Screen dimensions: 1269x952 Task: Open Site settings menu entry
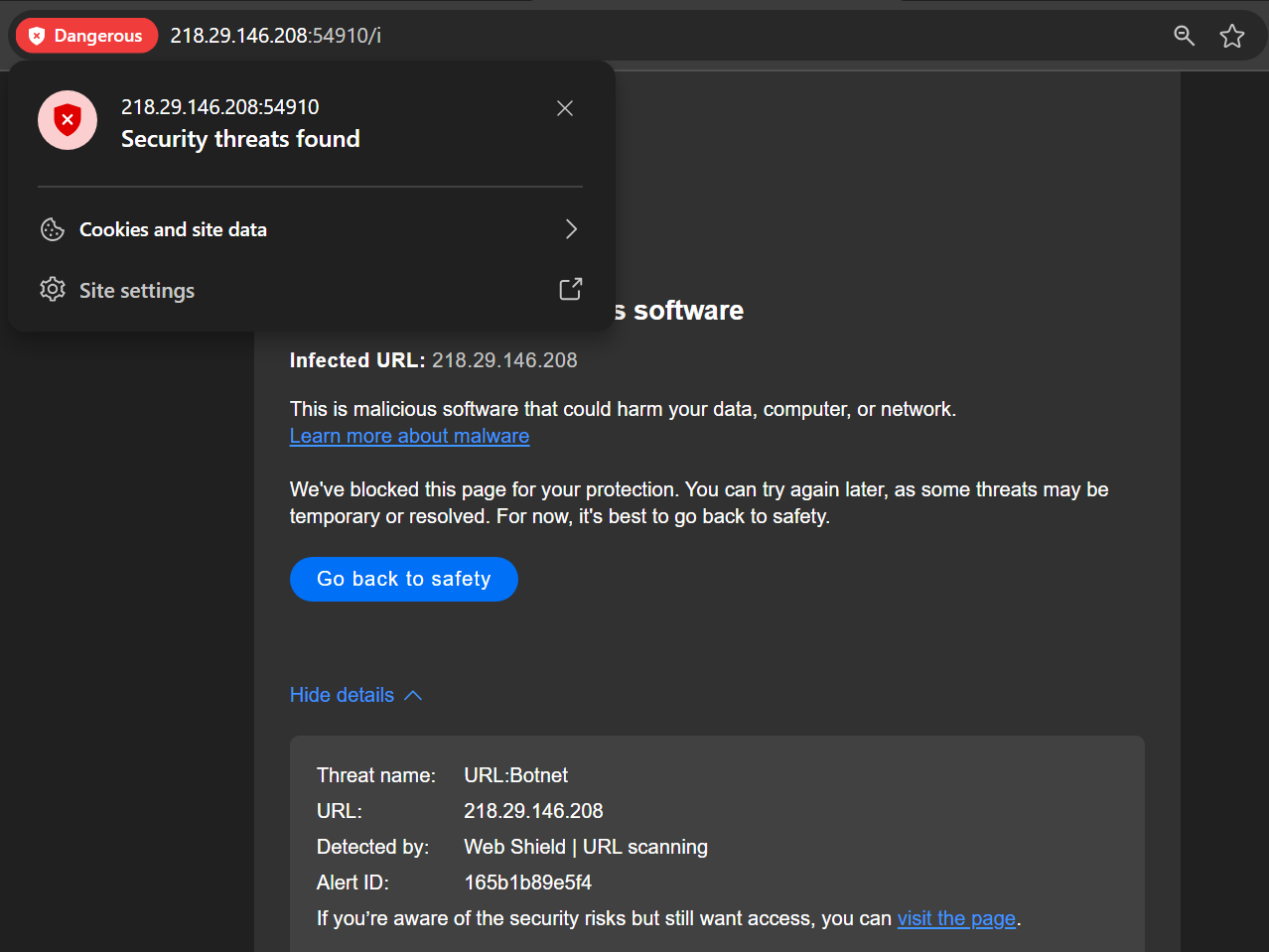(x=137, y=291)
